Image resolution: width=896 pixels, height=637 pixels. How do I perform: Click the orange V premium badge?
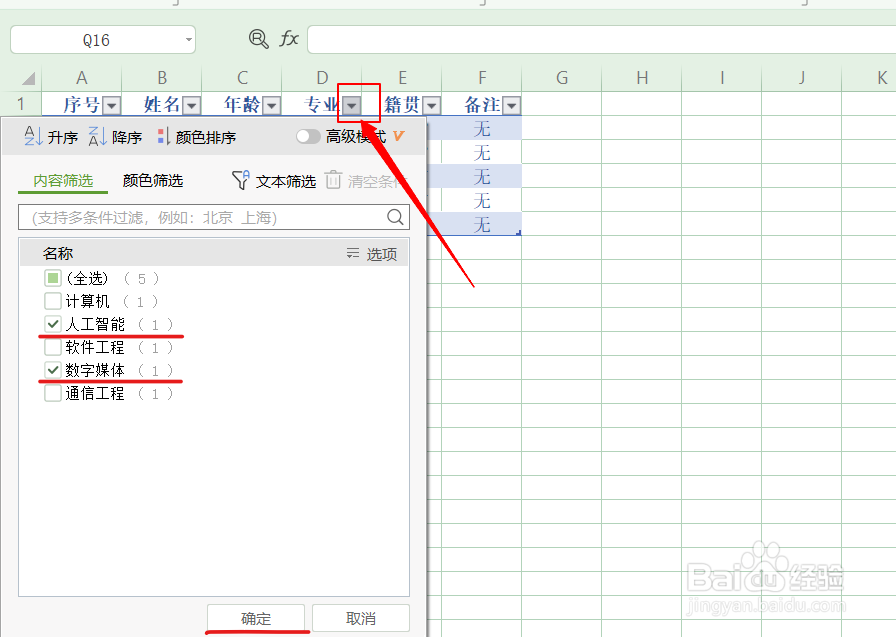pos(398,136)
